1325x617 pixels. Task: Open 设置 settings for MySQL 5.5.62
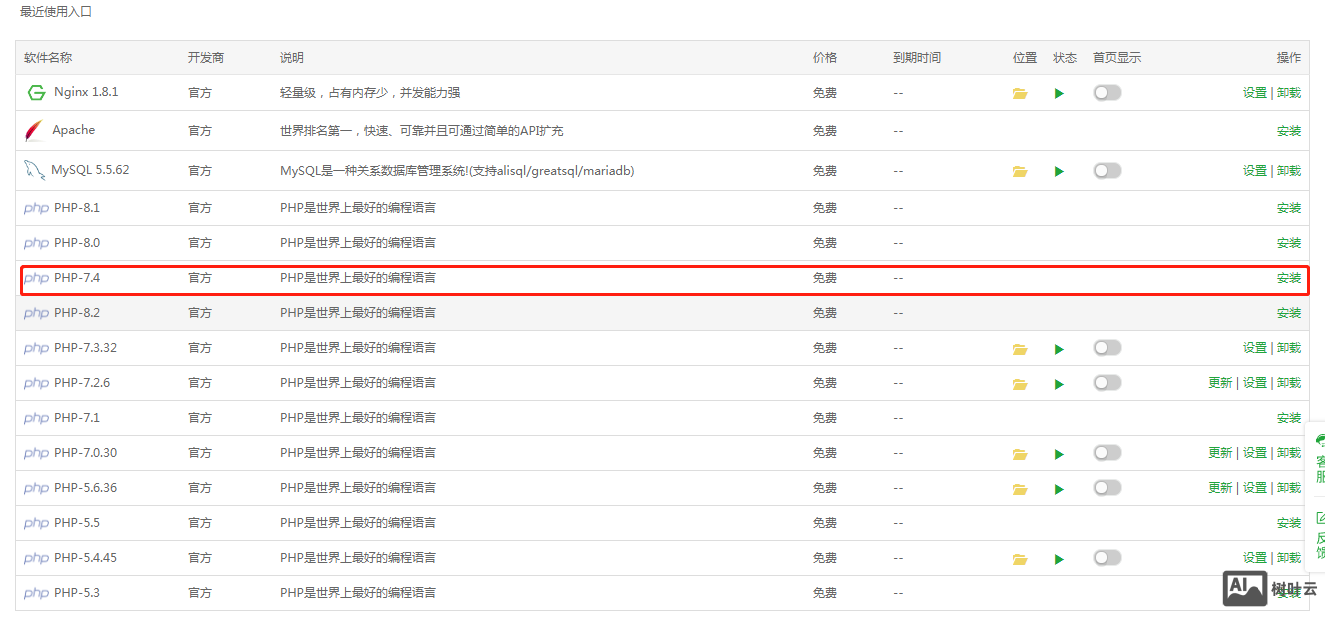(1253, 171)
